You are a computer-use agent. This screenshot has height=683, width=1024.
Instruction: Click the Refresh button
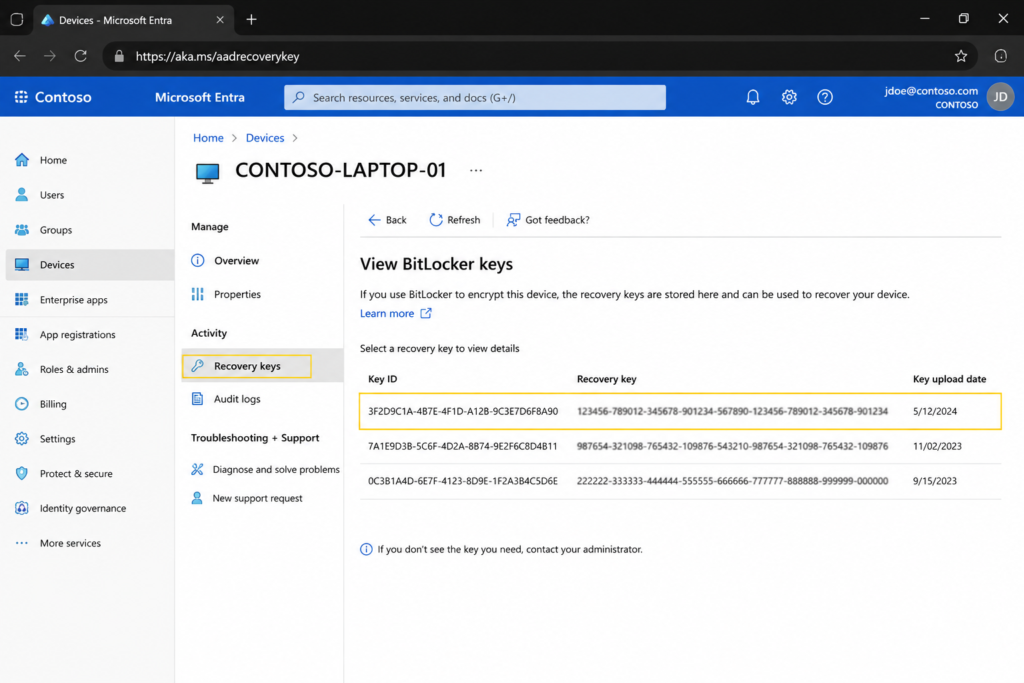coord(455,220)
